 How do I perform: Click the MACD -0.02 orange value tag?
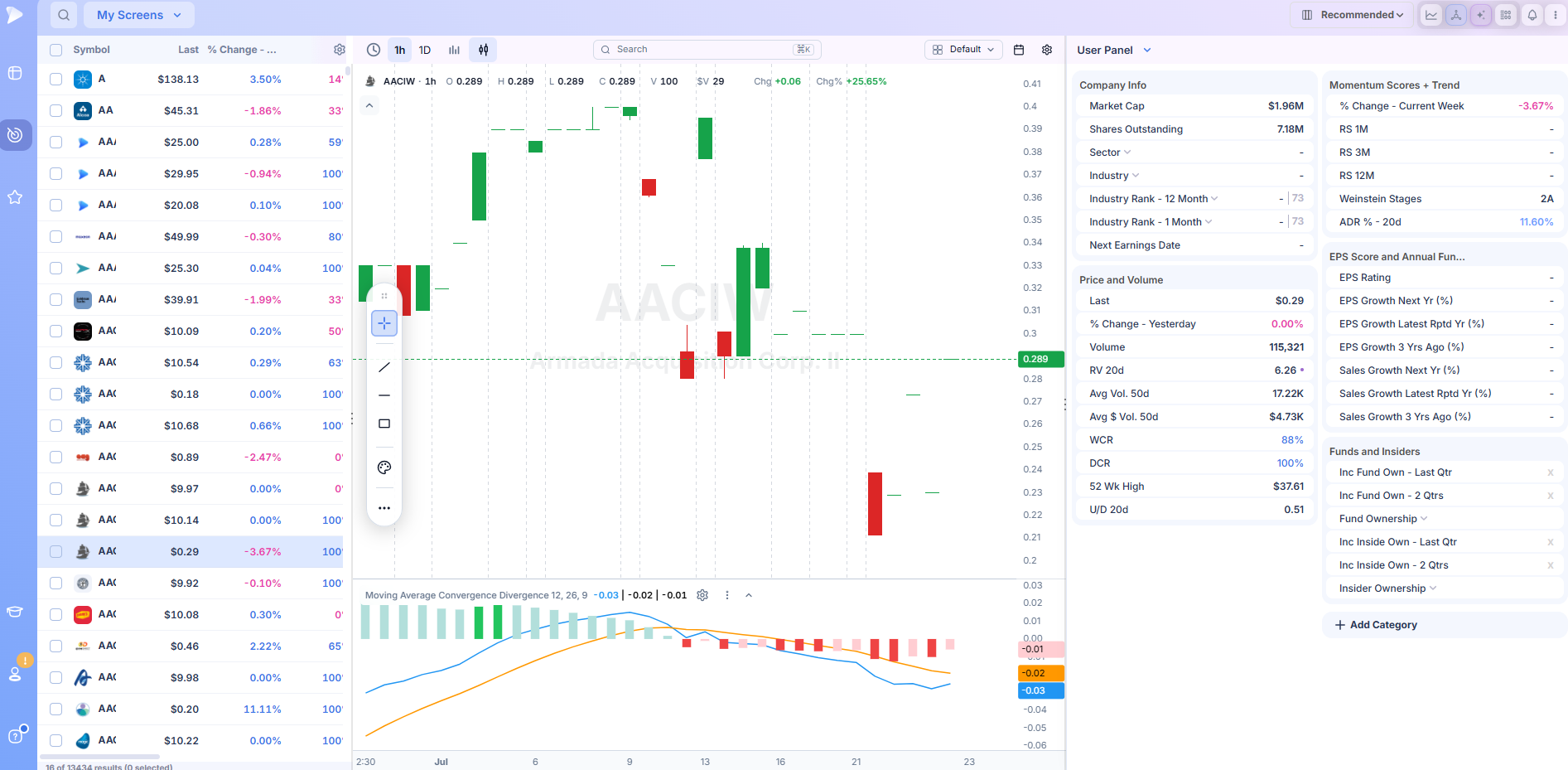[x=1040, y=673]
